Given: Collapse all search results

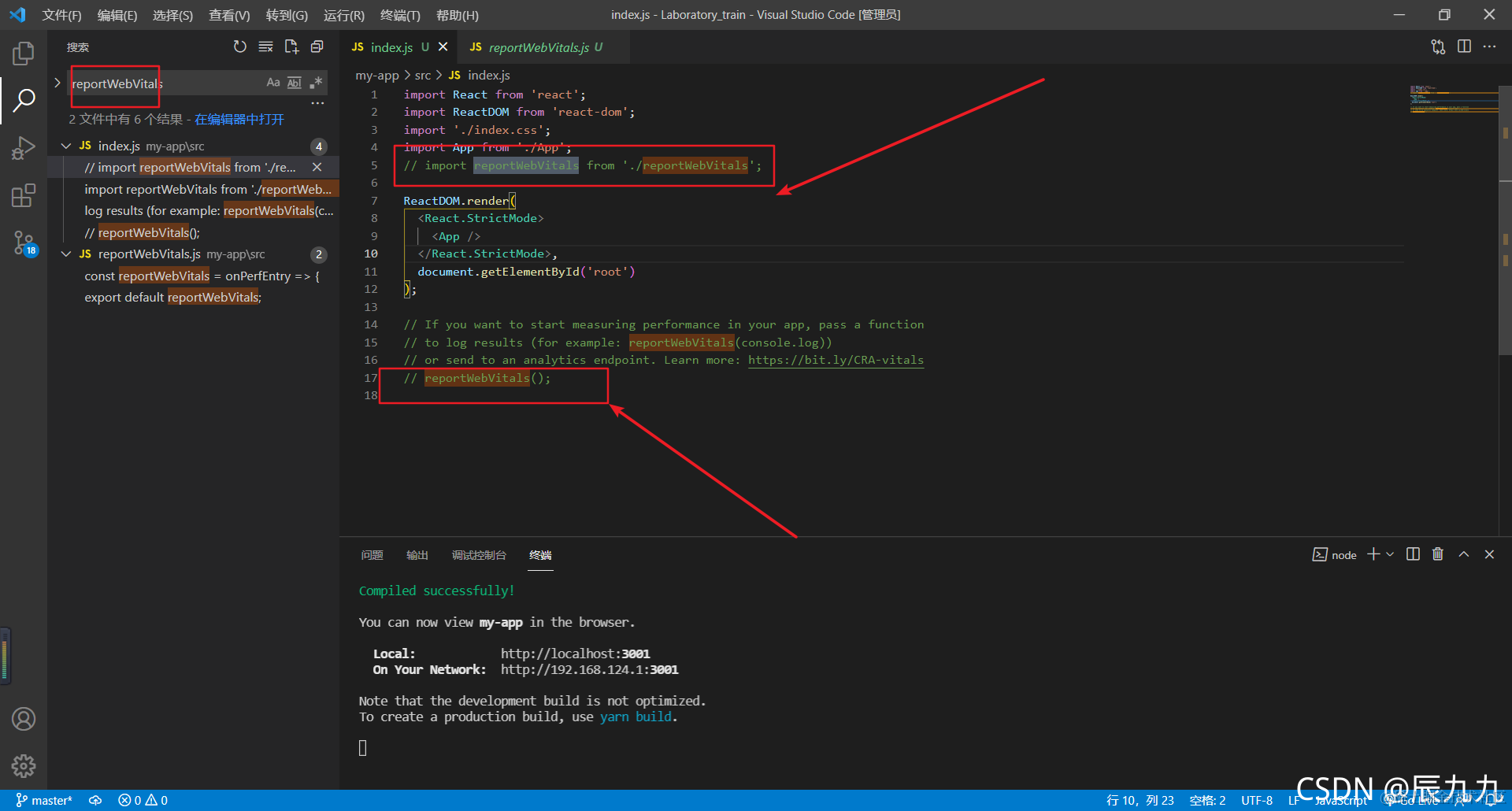Looking at the screenshot, I should coord(317,47).
